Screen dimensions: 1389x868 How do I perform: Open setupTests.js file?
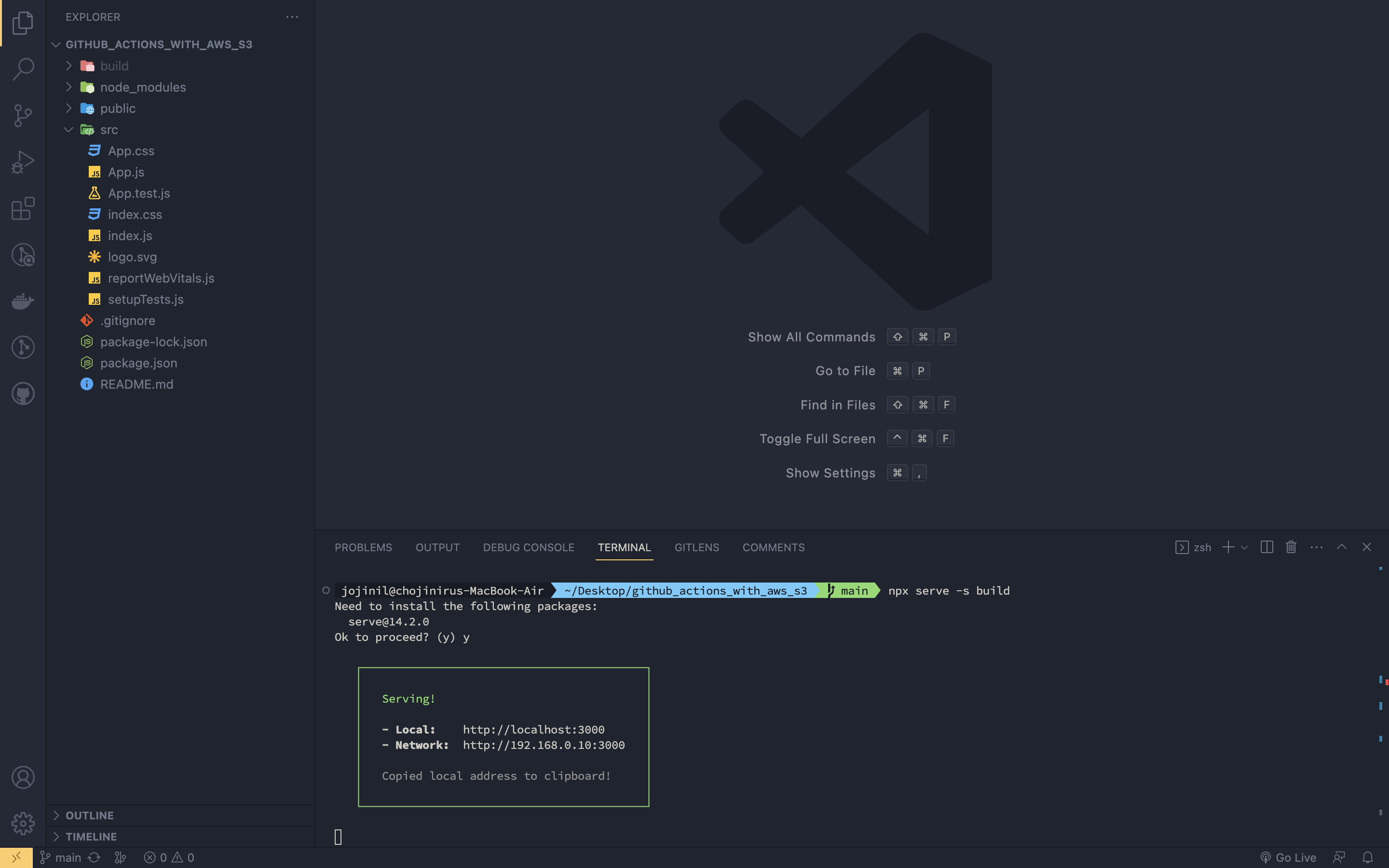[x=180, y=299]
